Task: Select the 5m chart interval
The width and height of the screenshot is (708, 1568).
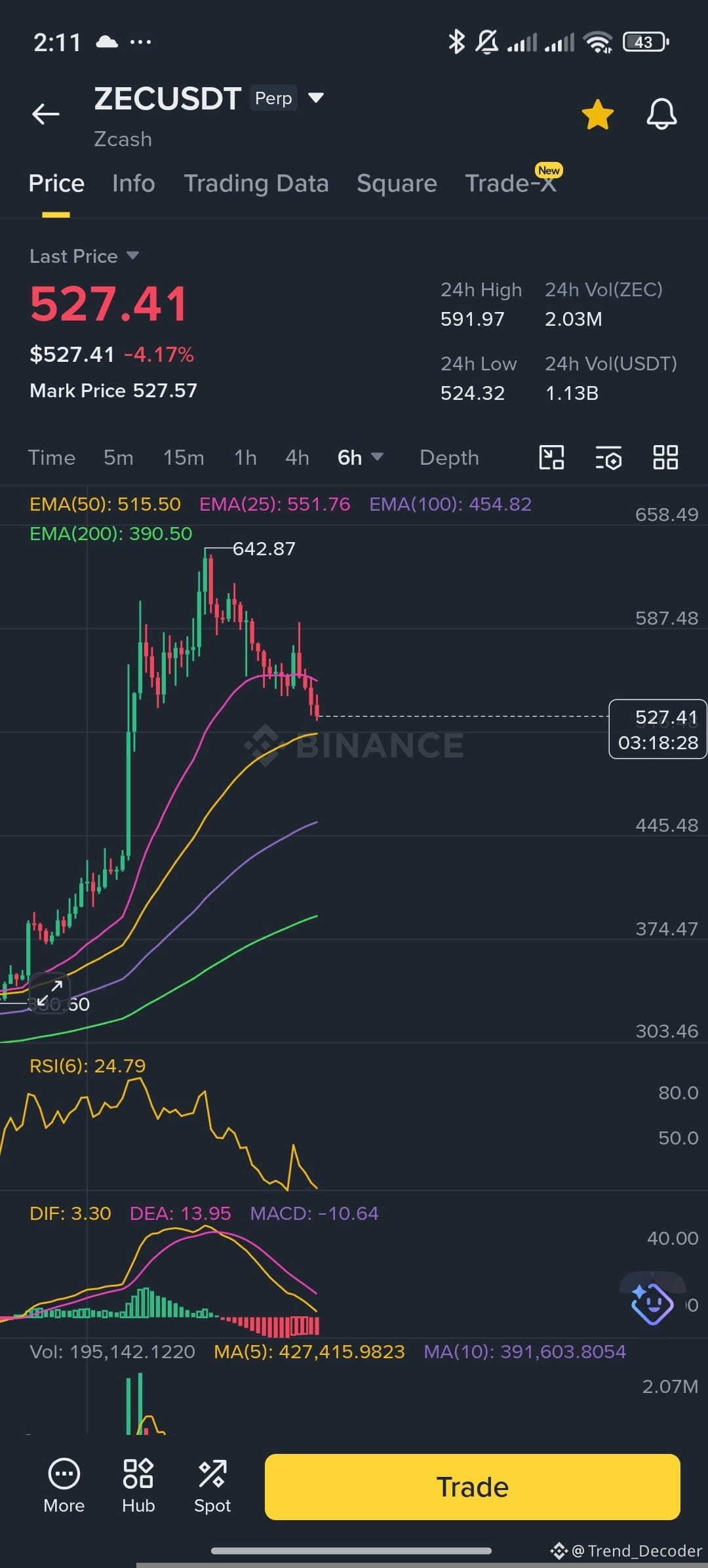Action: pos(119,458)
